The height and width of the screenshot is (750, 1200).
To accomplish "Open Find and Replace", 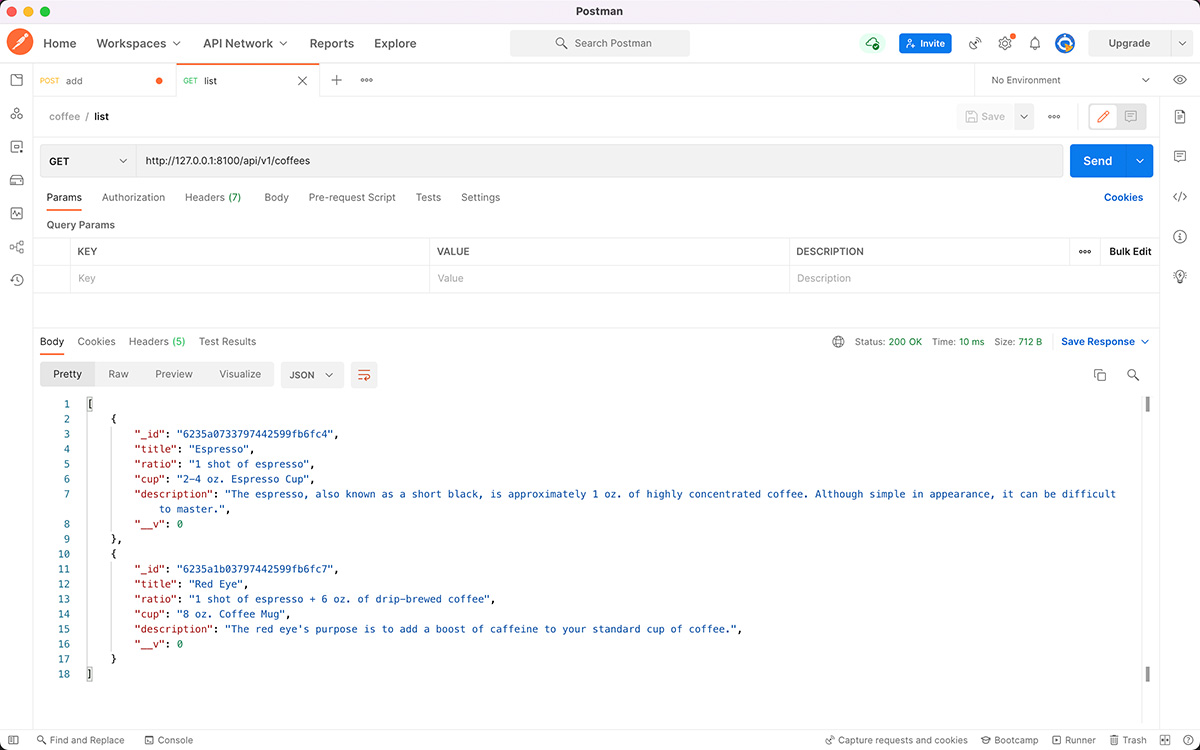I will pyautogui.click(x=80, y=740).
